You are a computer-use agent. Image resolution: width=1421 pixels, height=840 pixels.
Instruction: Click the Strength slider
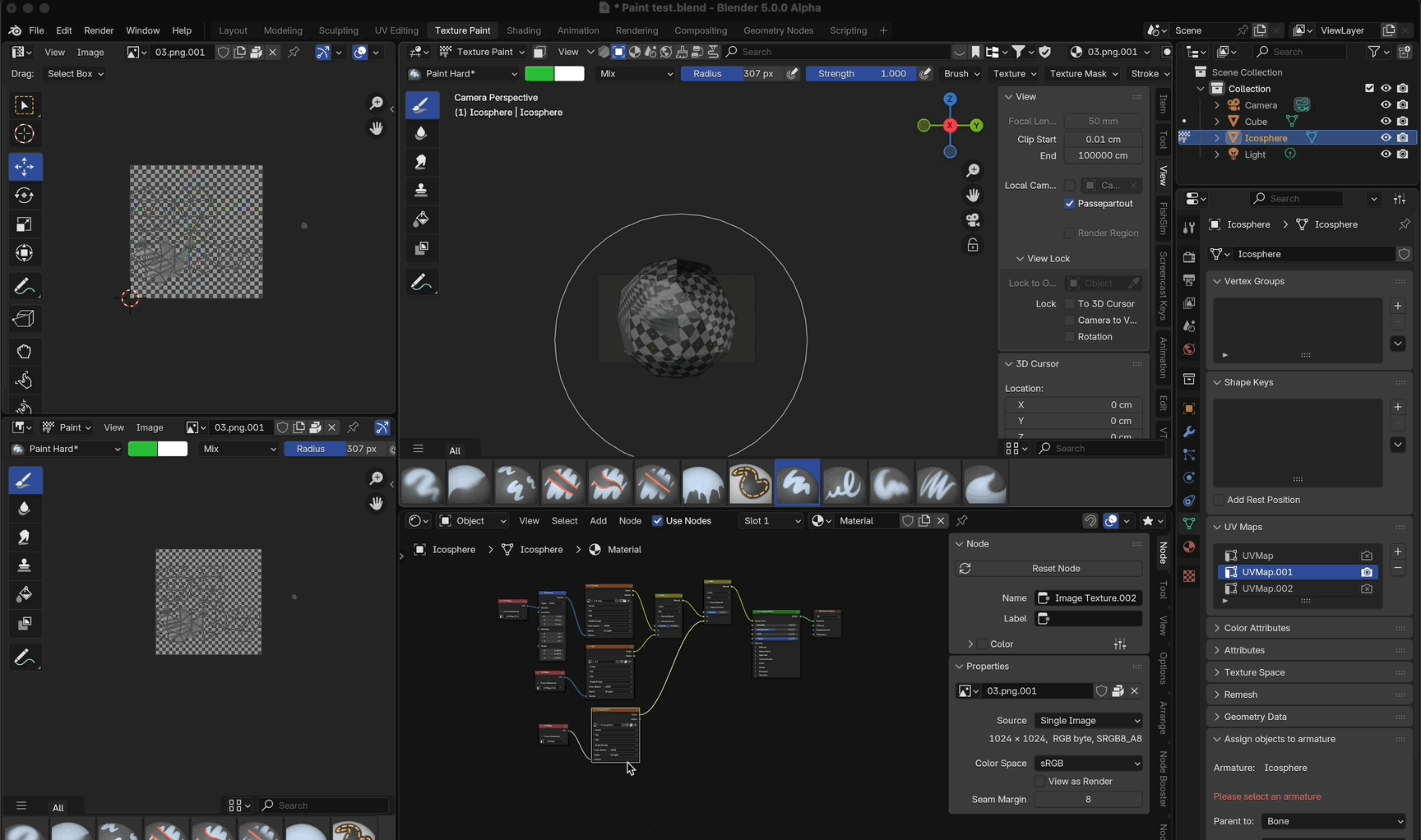pyautogui.click(x=861, y=74)
